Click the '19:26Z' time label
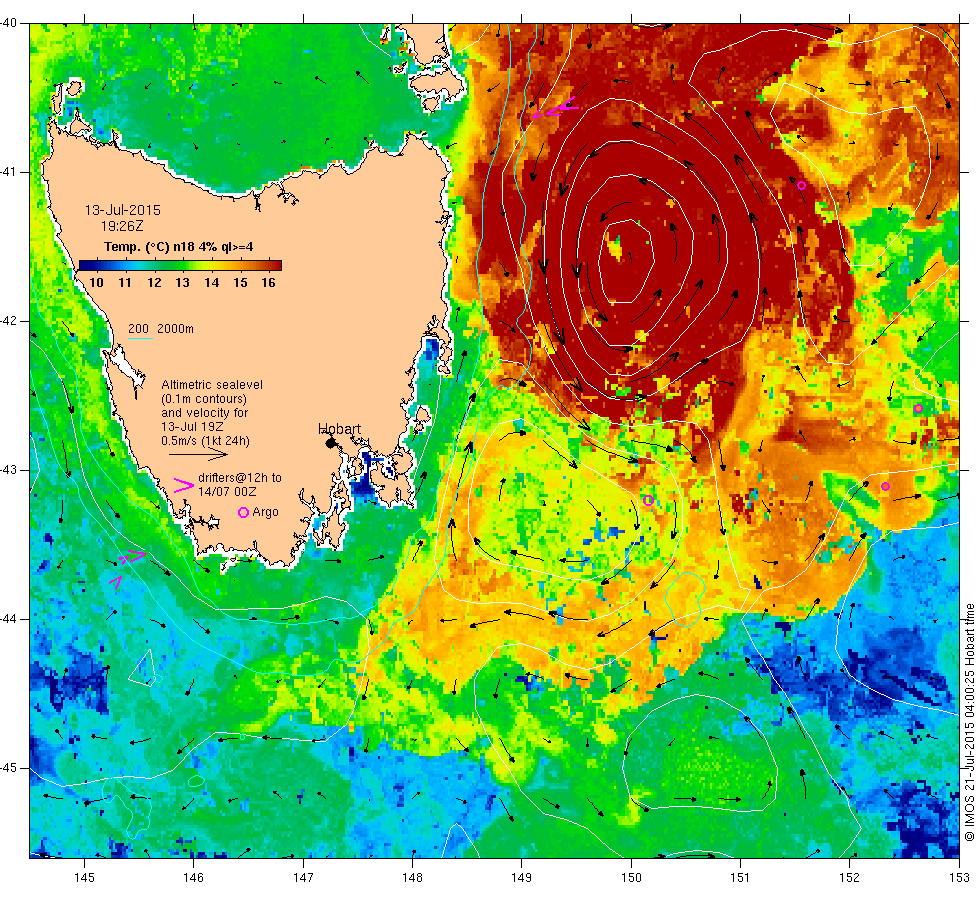The image size is (980, 900). click(x=122, y=226)
